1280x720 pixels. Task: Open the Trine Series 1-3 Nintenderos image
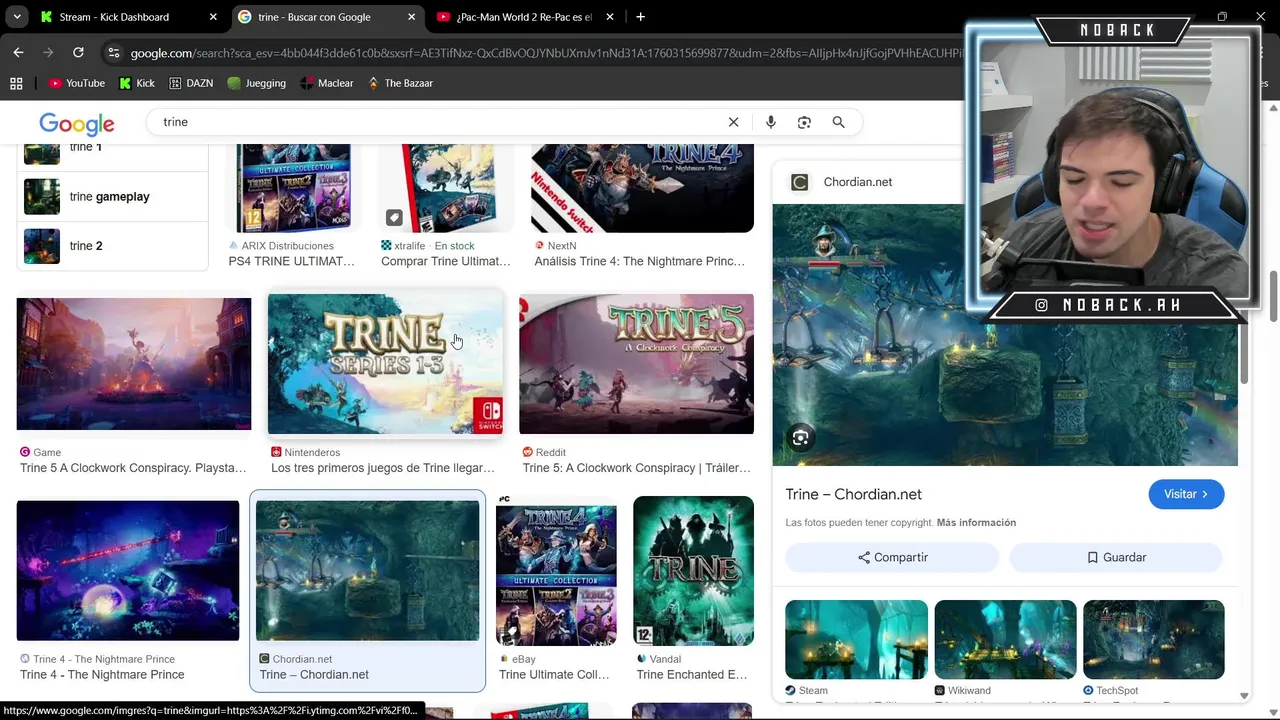[x=385, y=364]
